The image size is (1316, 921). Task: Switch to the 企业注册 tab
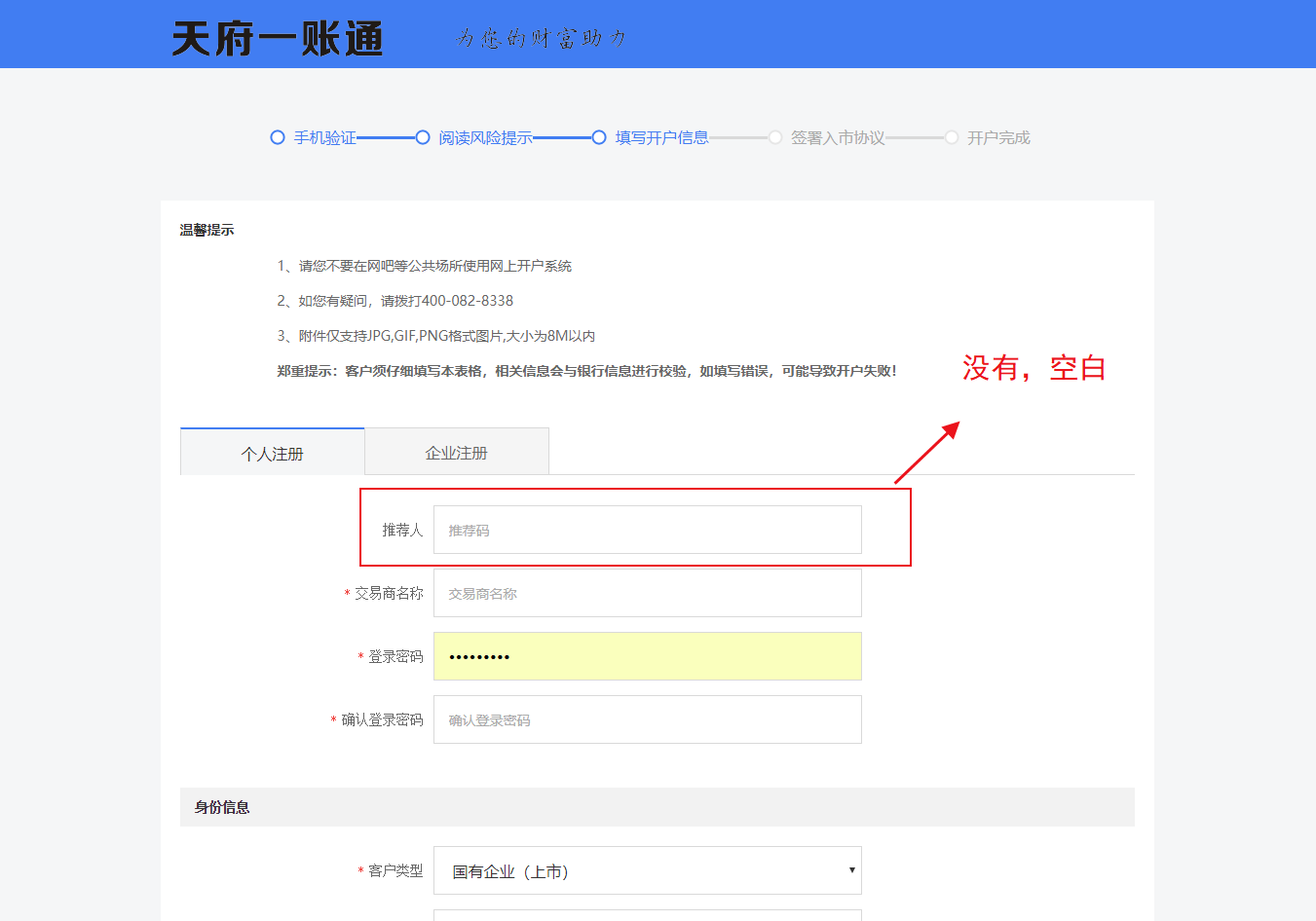[457, 453]
